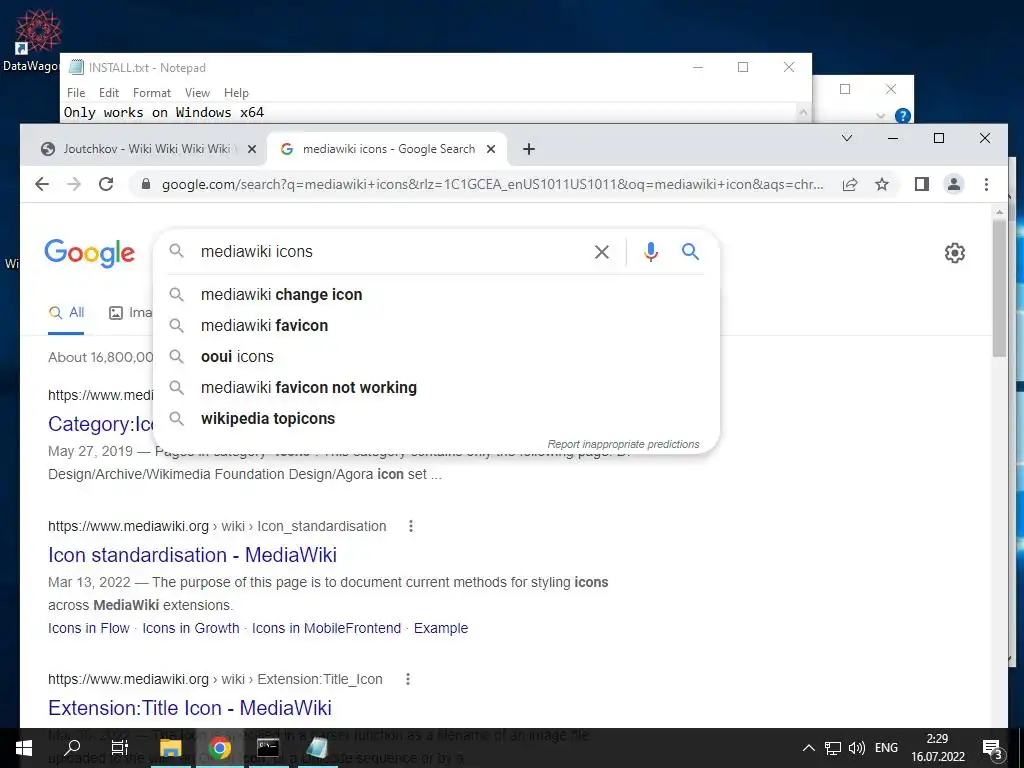Open the Chrome profile avatar
Screen dimensions: 1024x768
click(953, 185)
